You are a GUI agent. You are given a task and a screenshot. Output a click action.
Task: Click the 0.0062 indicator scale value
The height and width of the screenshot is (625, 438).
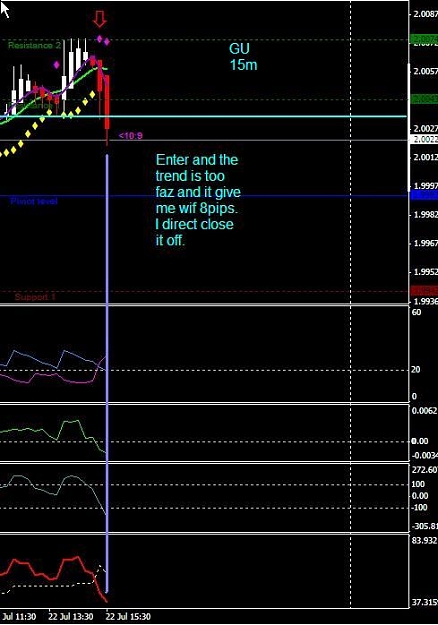click(x=424, y=411)
